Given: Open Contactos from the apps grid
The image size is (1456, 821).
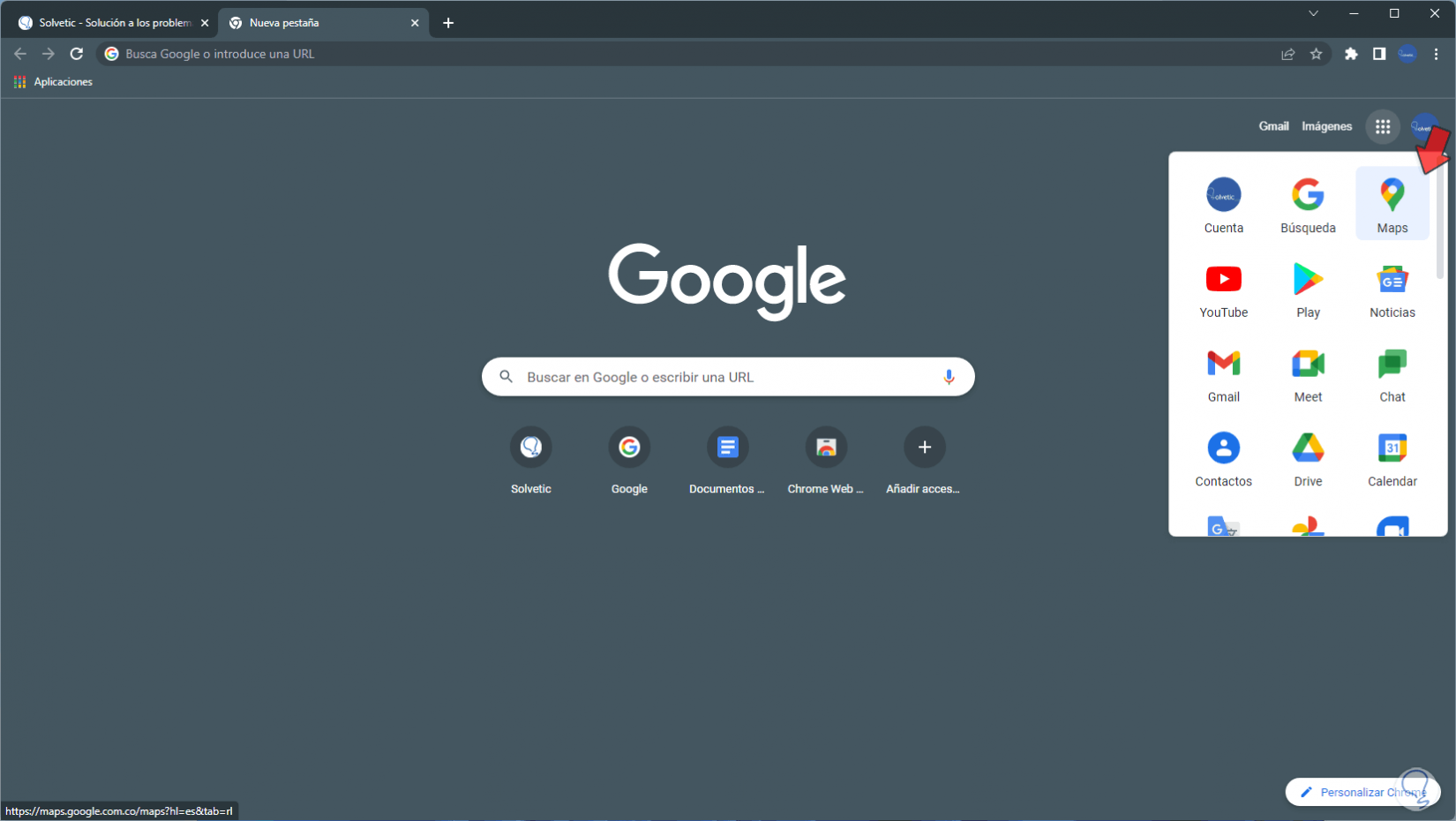Looking at the screenshot, I should (x=1223, y=458).
